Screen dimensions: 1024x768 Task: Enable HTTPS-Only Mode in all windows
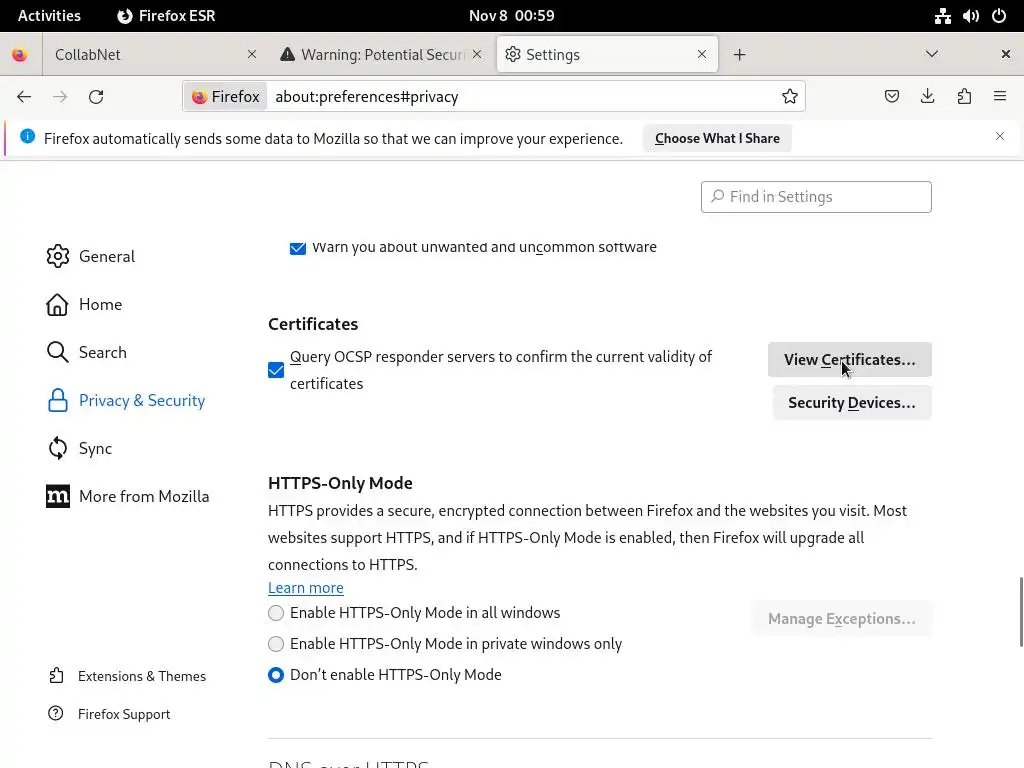point(276,613)
